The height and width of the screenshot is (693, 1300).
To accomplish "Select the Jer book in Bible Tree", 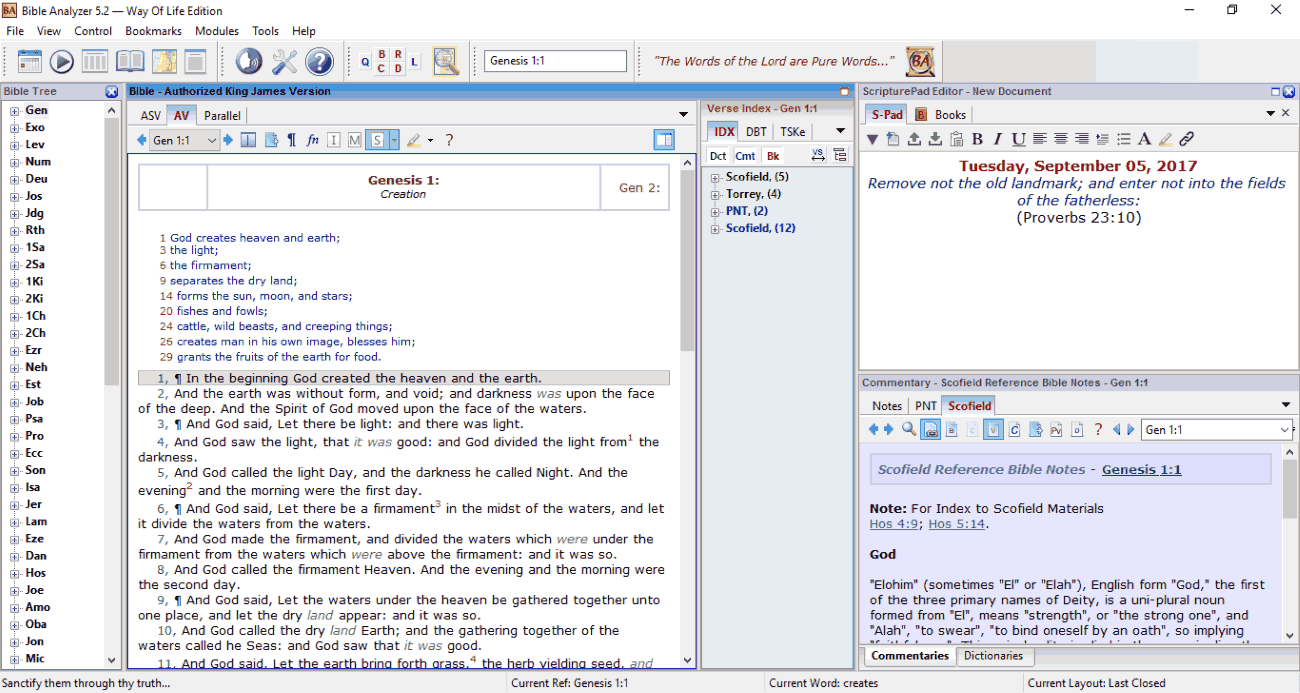I will coord(34,505).
